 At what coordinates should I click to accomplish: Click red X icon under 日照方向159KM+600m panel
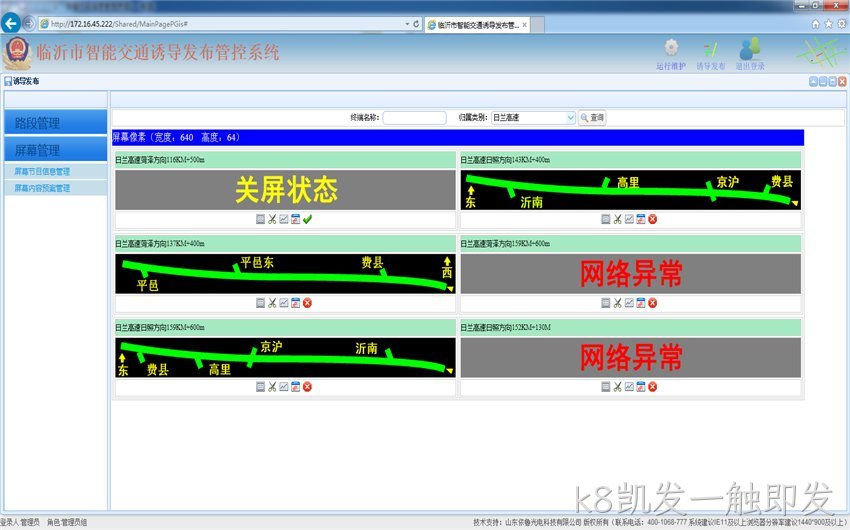tap(307, 387)
